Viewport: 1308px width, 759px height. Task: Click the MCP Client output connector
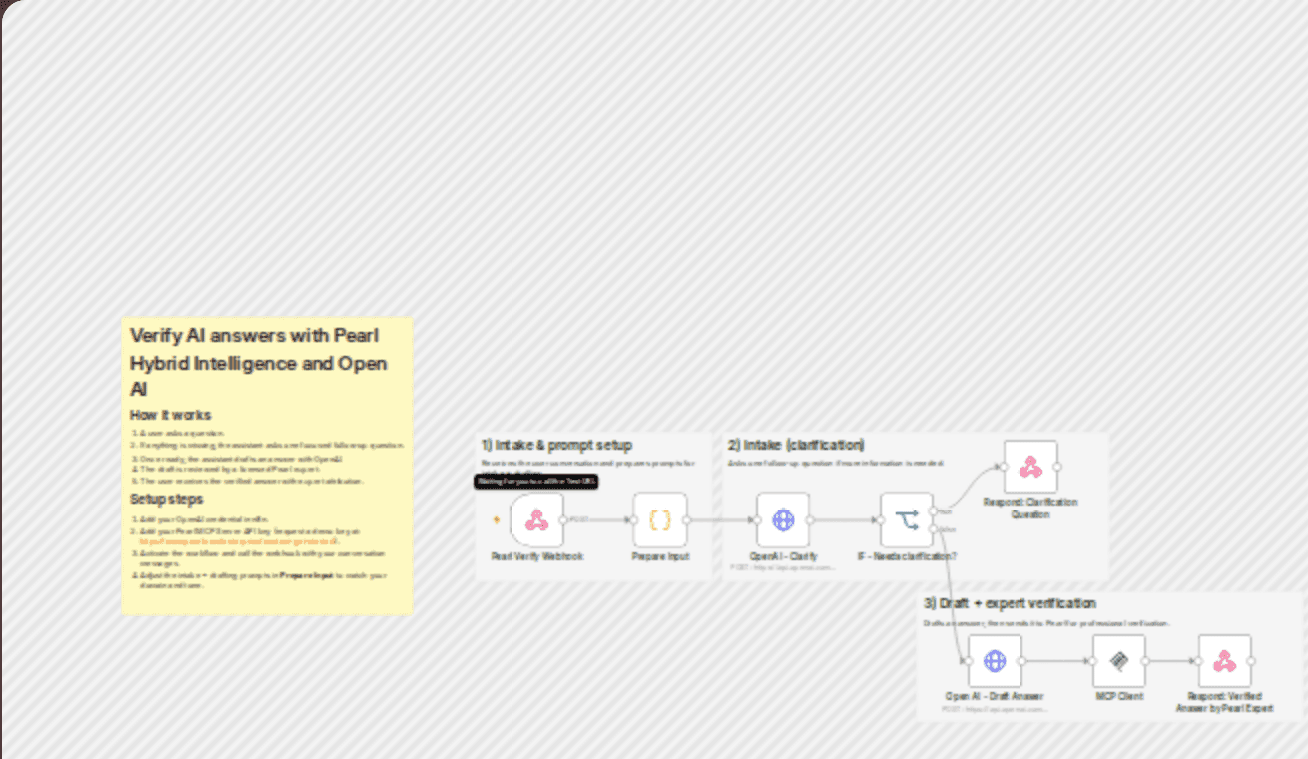1146,661
